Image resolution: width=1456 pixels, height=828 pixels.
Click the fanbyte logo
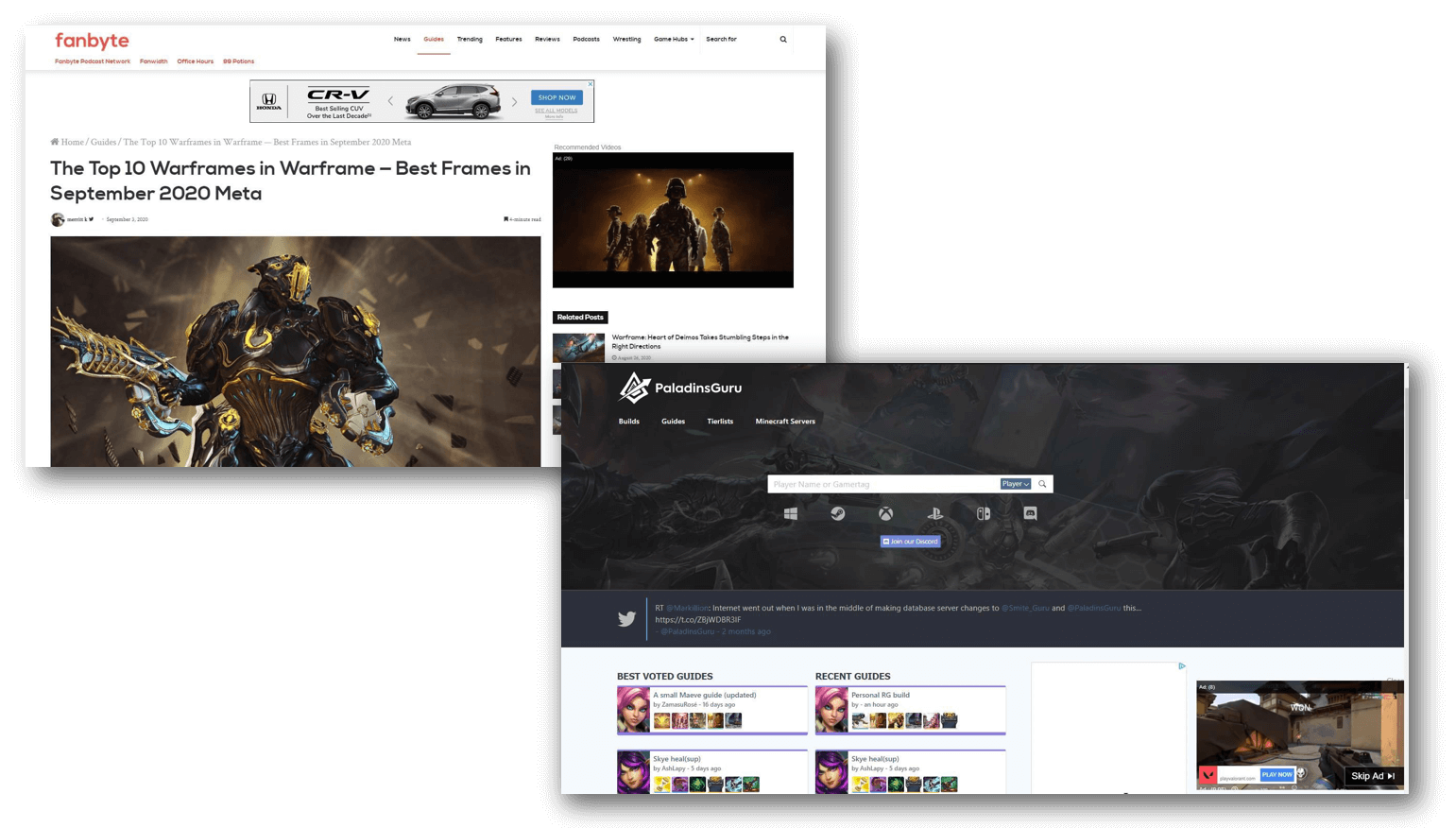click(92, 41)
